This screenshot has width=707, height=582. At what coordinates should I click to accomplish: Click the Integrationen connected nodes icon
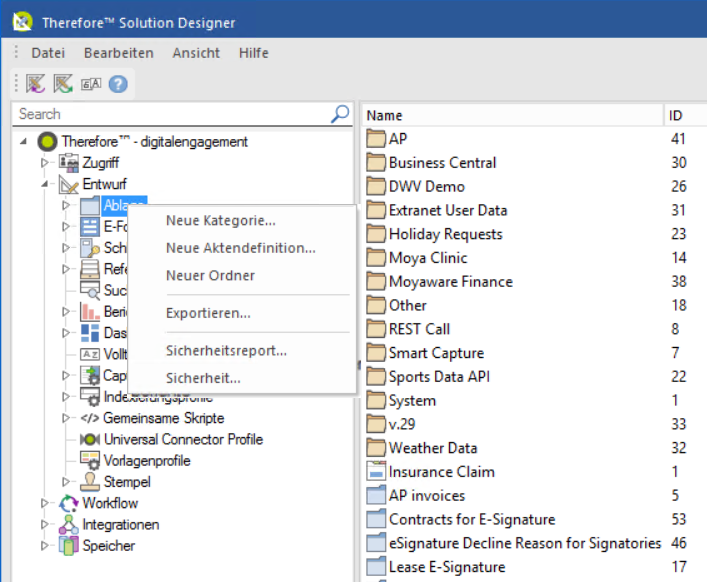[x=69, y=525]
